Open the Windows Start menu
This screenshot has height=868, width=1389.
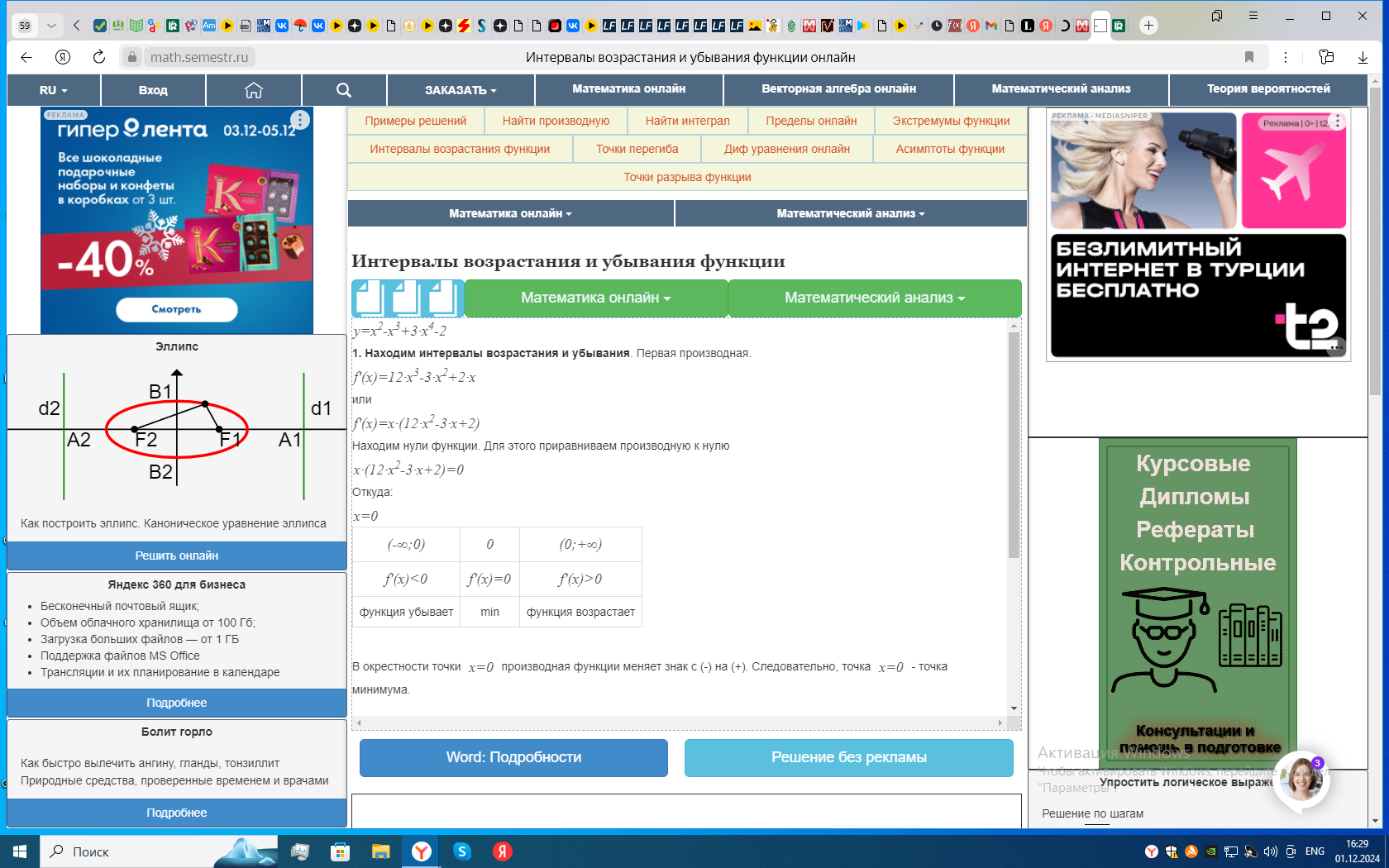(x=20, y=851)
